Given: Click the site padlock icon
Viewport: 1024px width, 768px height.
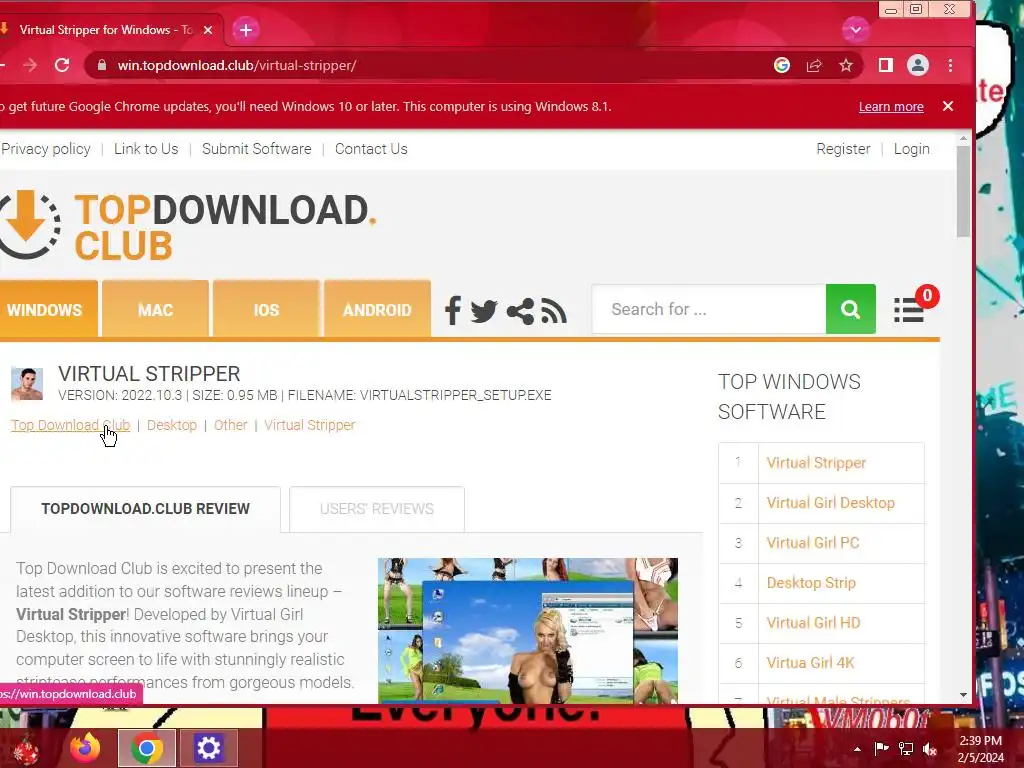Looking at the screenshot, I should (101, 65).
